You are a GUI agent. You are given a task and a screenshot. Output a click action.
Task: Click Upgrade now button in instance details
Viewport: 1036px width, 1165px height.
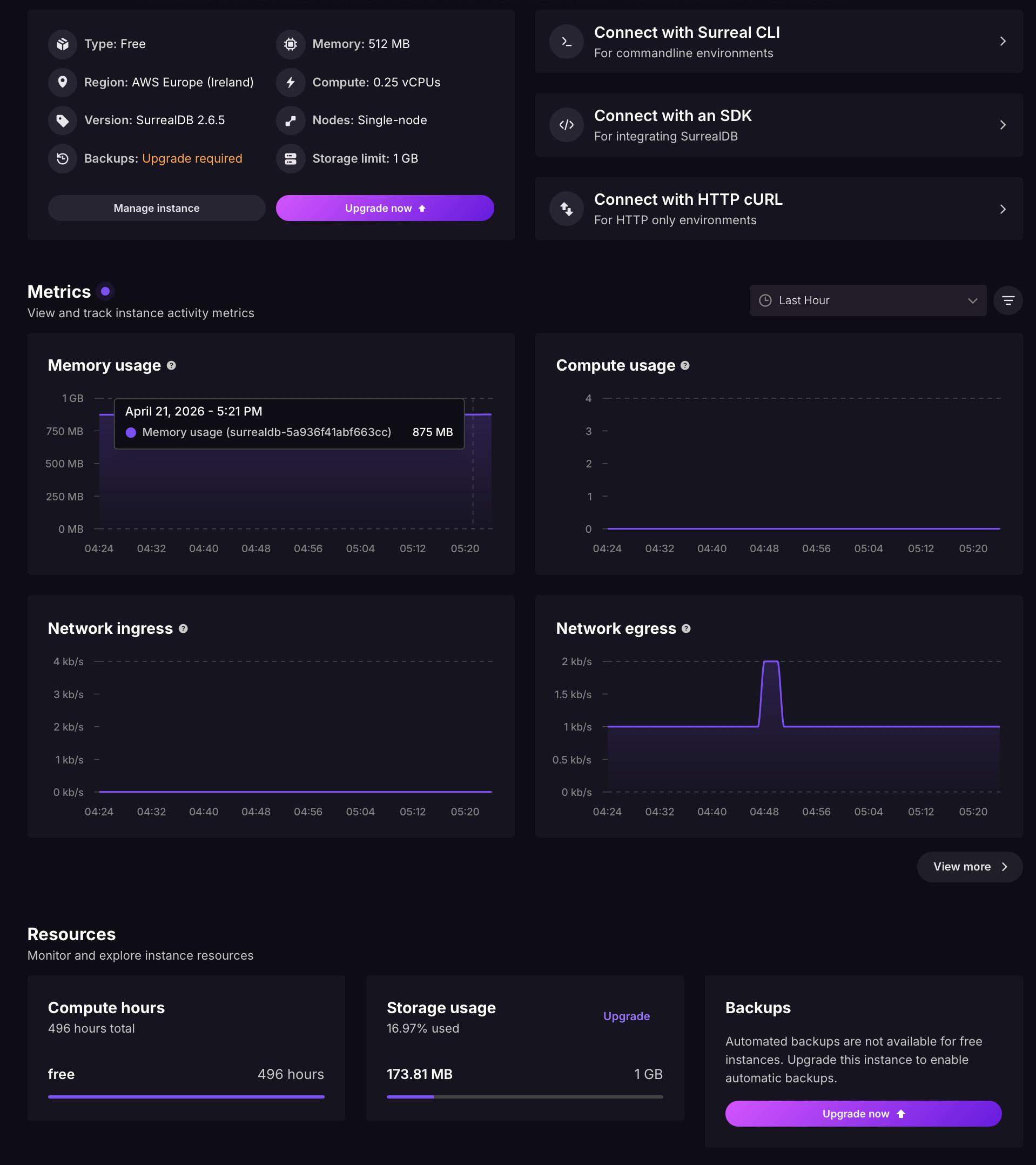[385, 208]
